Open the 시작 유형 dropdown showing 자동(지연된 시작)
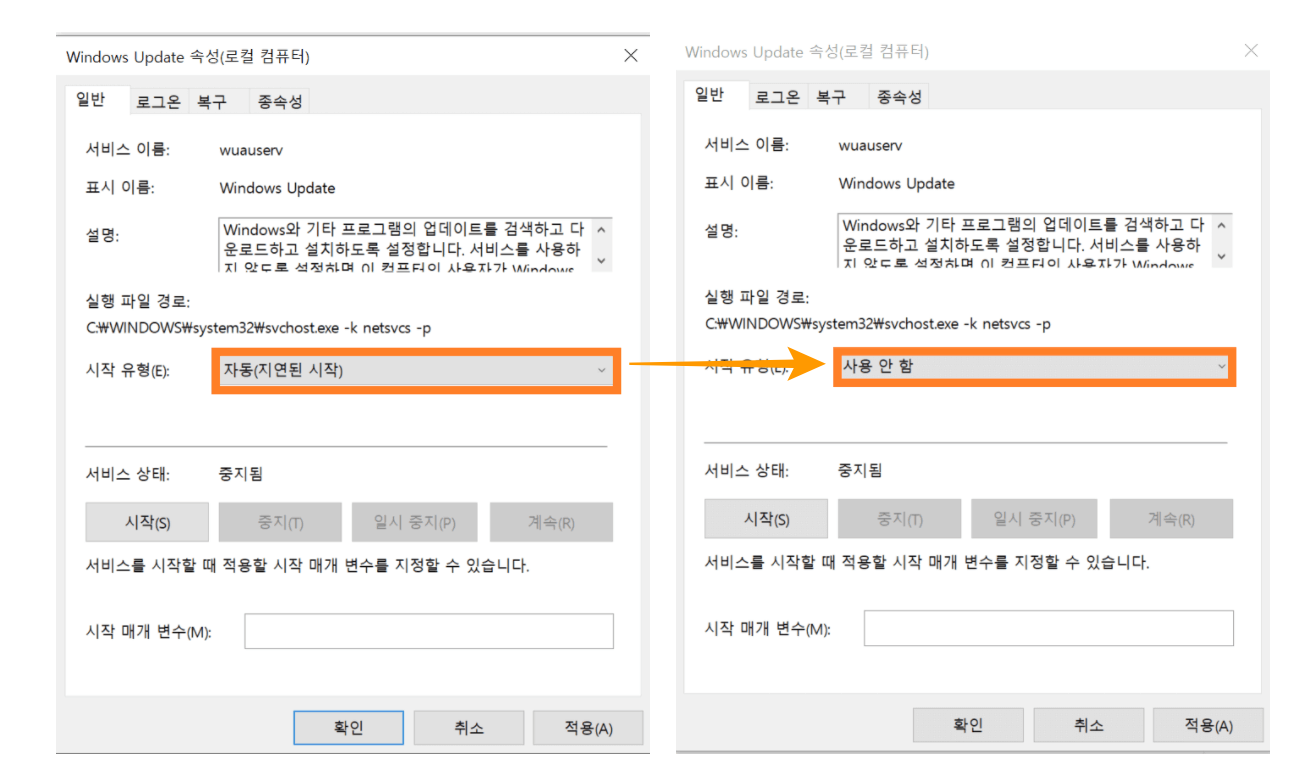 coord(415,369)
